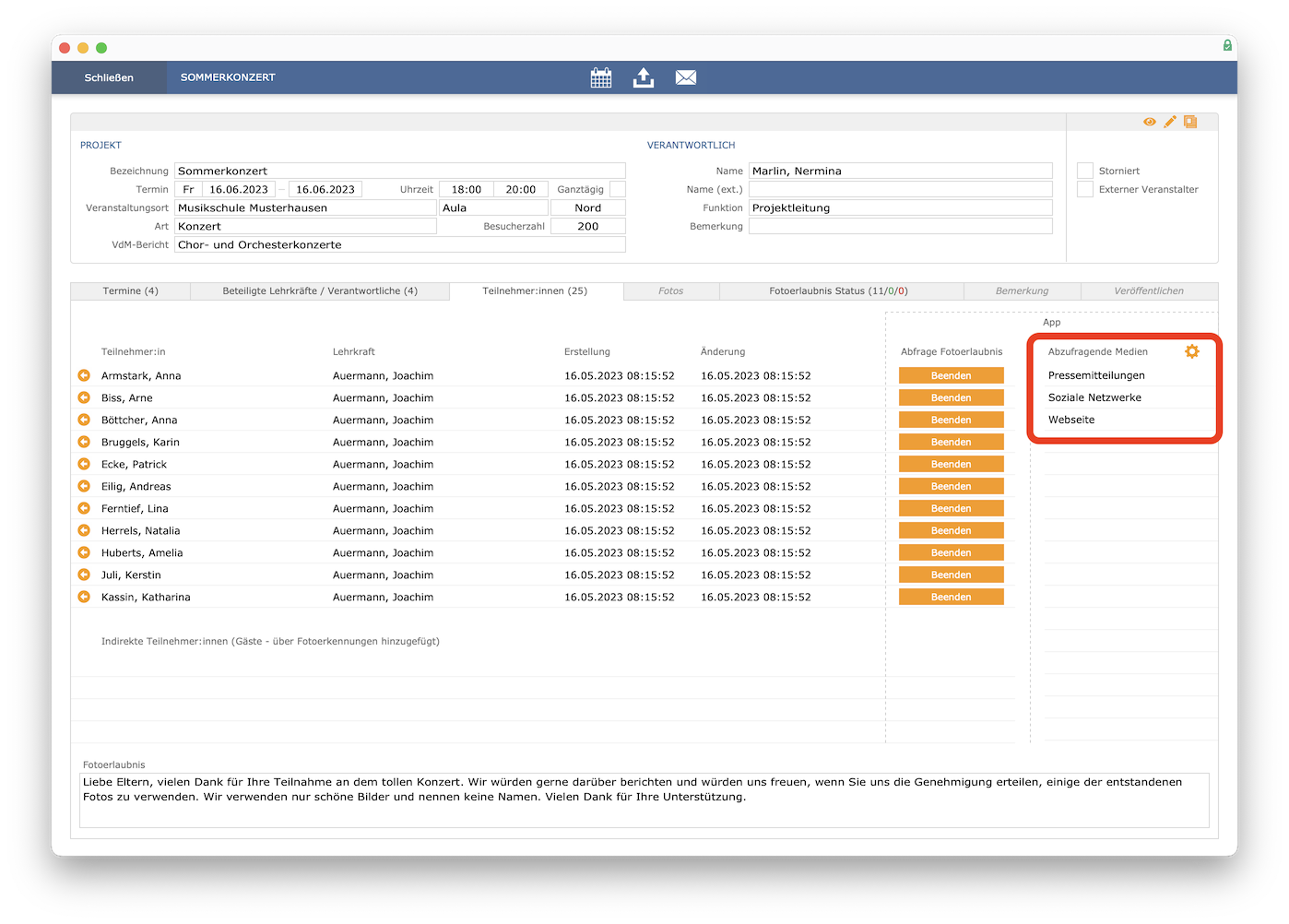Click Beenden for Herrels, Natalia
The image size is (1289, 924).
coord(952,530)
